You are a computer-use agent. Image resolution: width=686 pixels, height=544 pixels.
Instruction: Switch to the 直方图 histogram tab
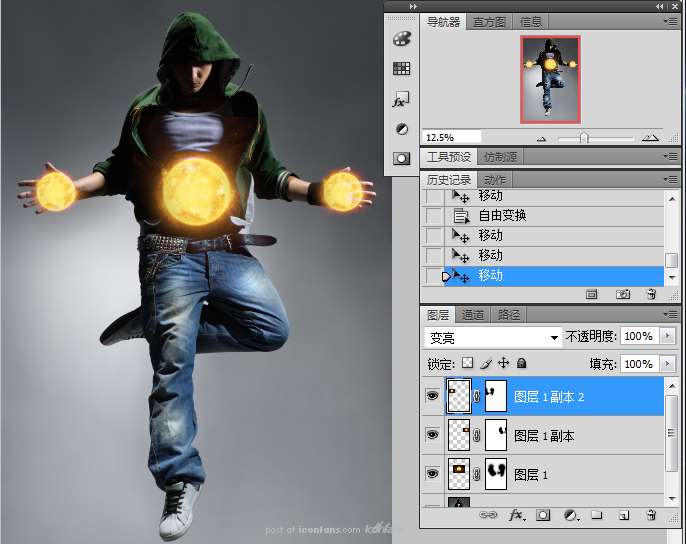489,22
